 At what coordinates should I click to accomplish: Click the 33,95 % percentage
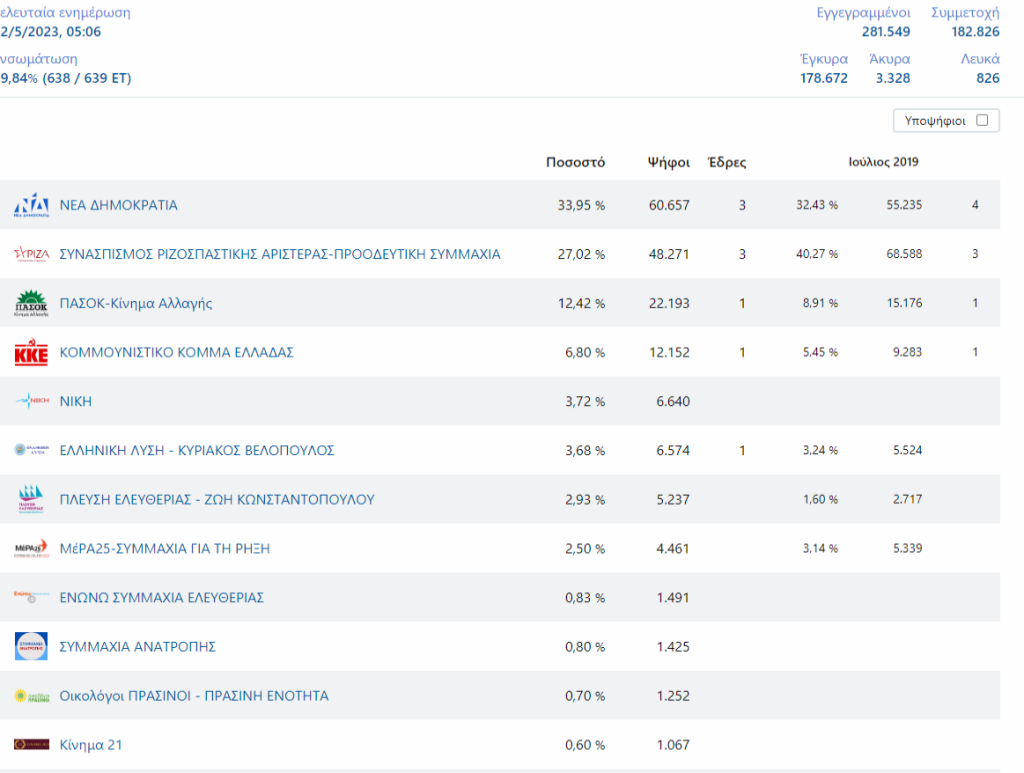[581, 205]
